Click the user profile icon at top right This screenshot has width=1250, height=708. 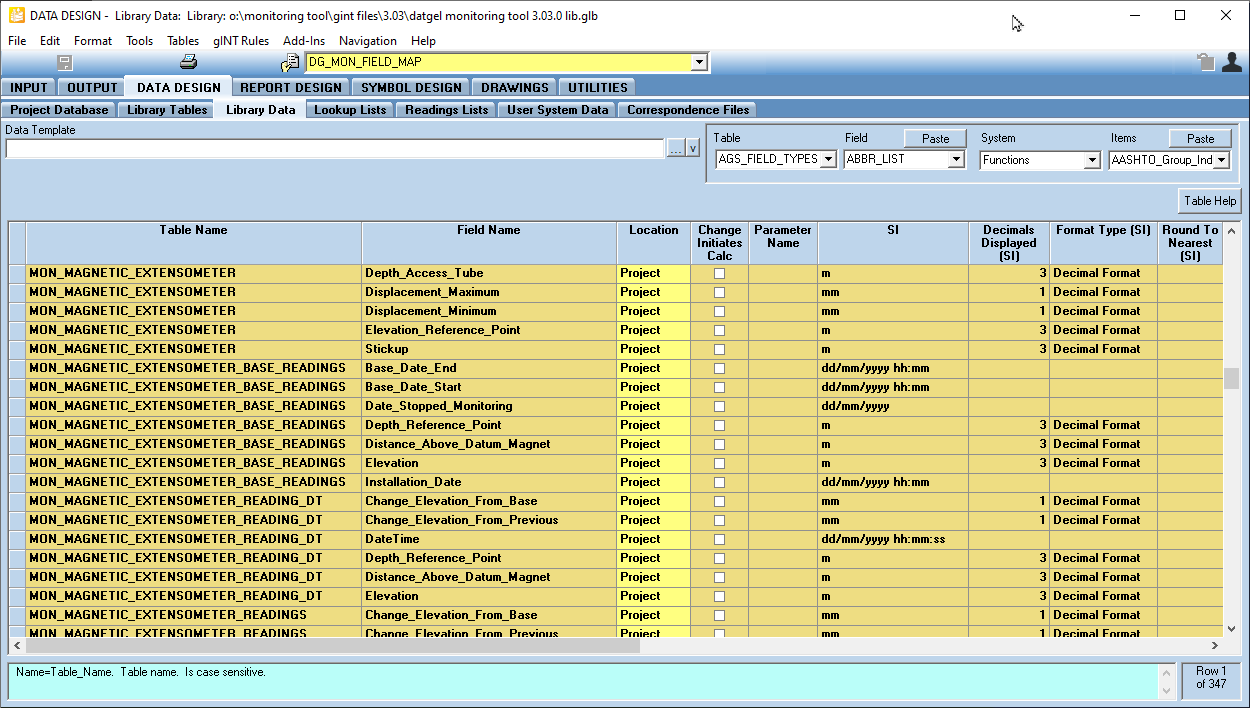tap(1231, 62)
